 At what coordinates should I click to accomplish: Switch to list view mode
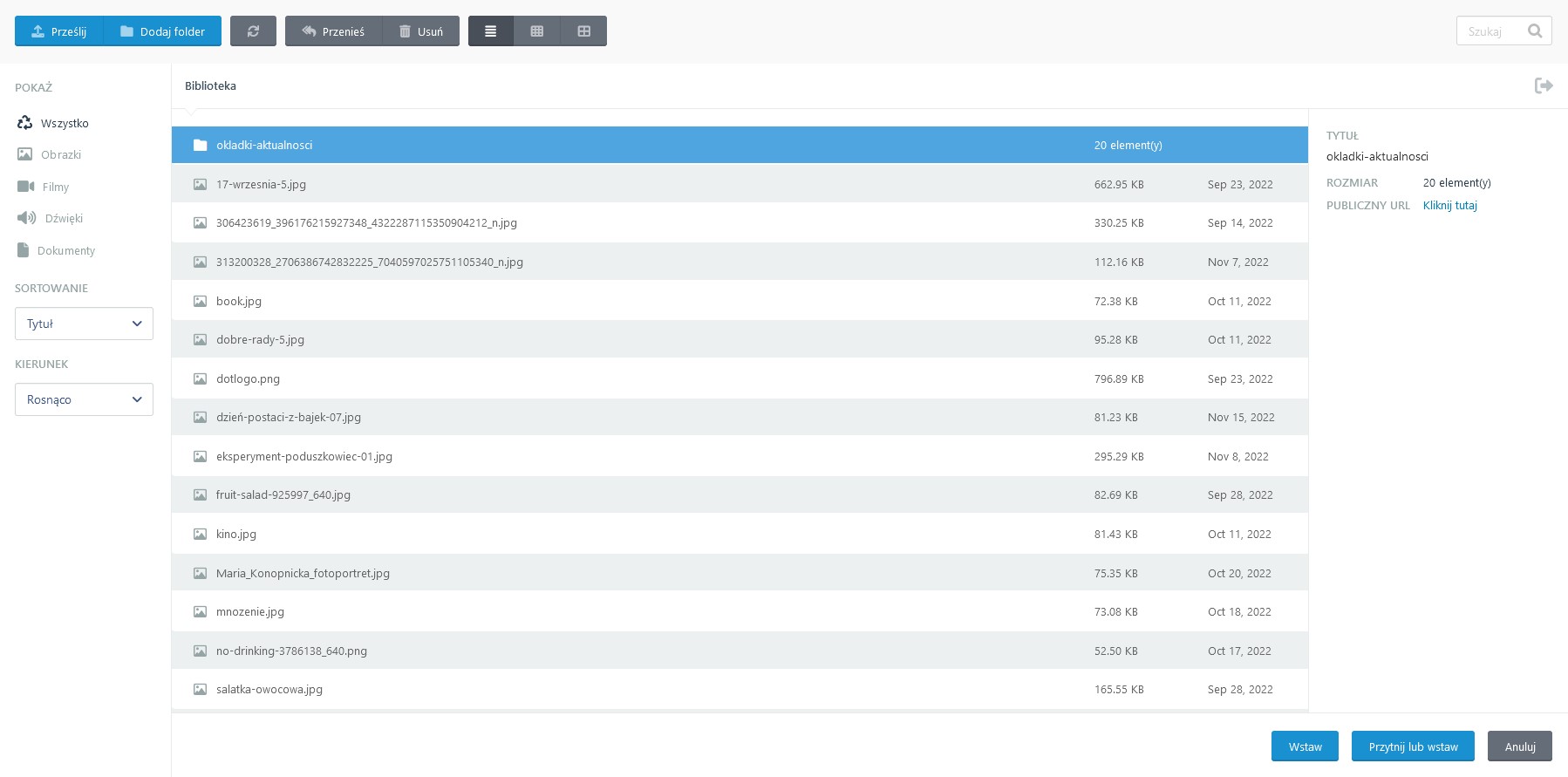pos(491,31)
